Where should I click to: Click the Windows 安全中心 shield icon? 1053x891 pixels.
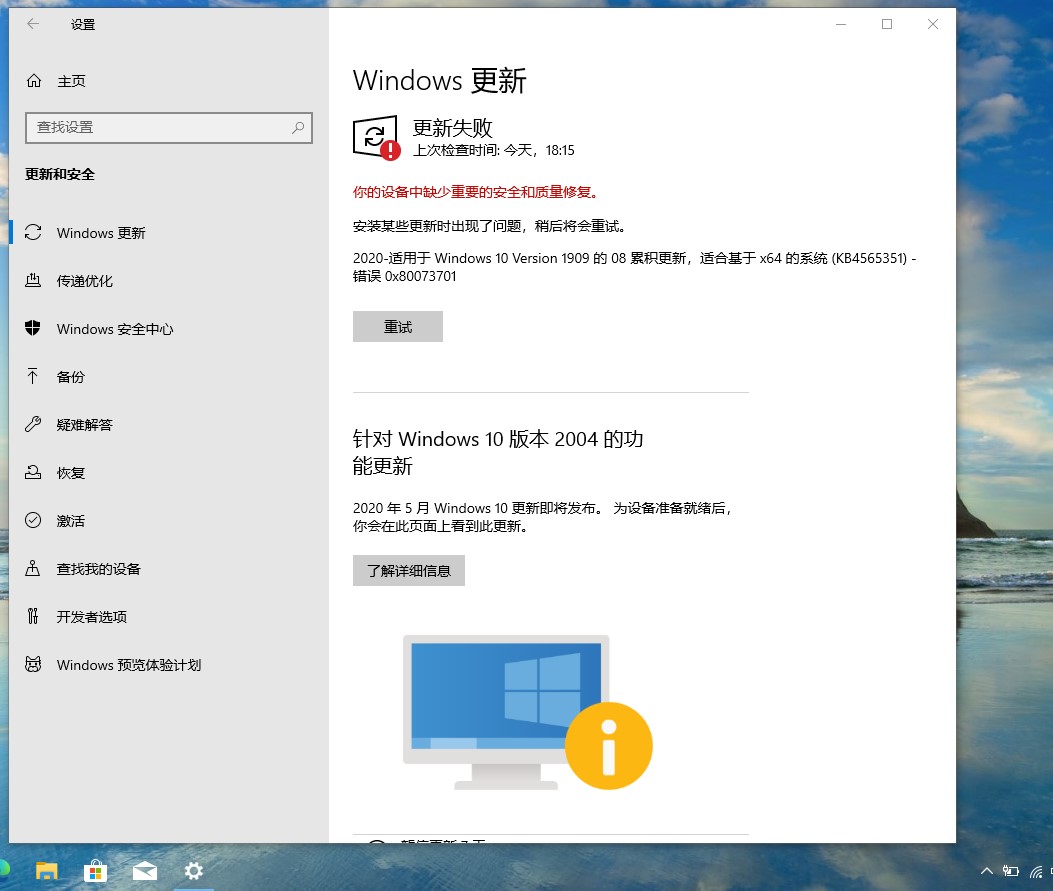[x=33, y=328]
